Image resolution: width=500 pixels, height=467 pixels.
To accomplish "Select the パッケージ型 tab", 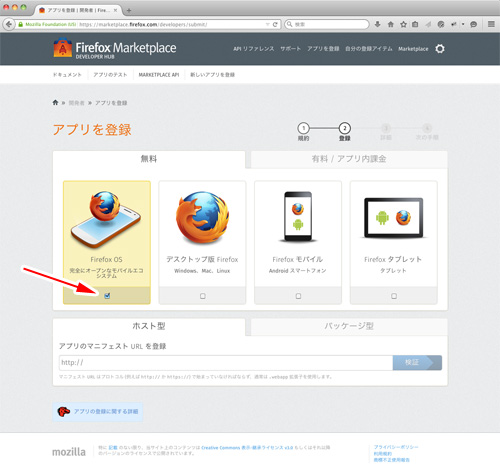I will (x=349, y=326).
